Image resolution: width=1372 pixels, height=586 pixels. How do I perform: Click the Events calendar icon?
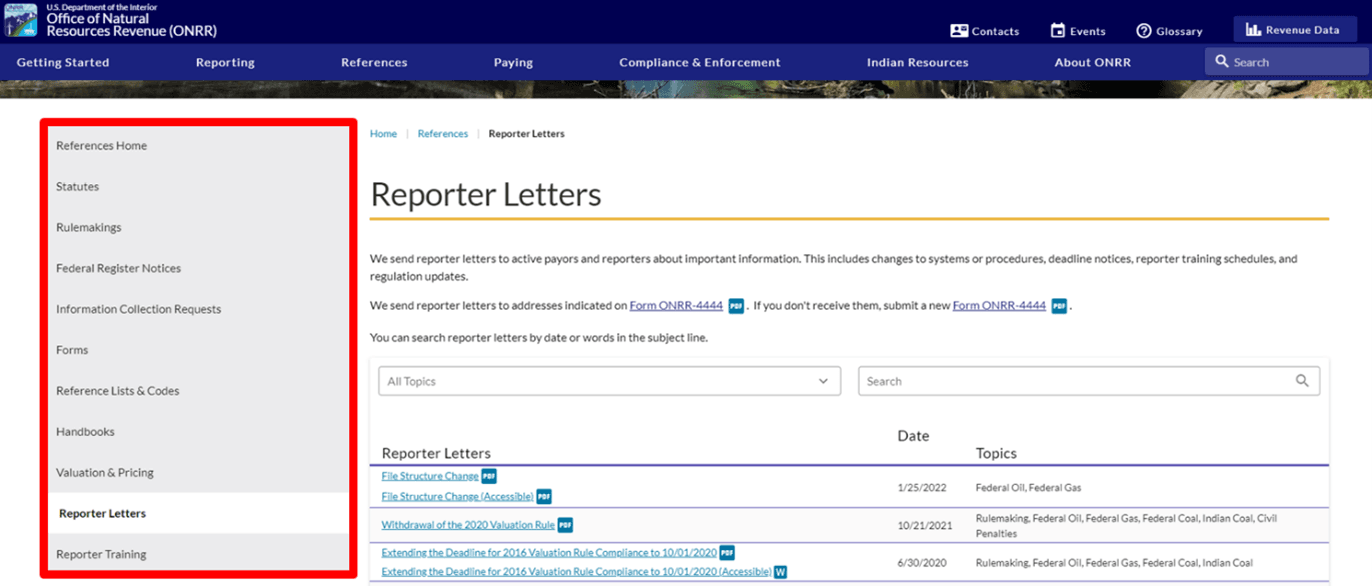click(1057, 31)
